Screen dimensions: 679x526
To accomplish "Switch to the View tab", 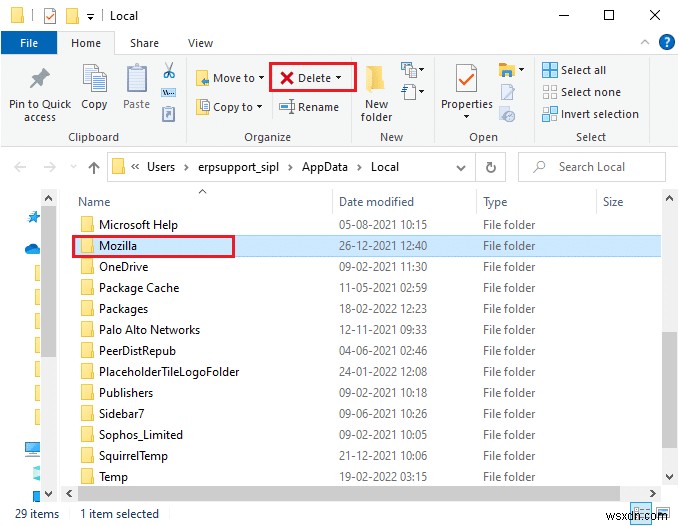I will tap(200, 43).
